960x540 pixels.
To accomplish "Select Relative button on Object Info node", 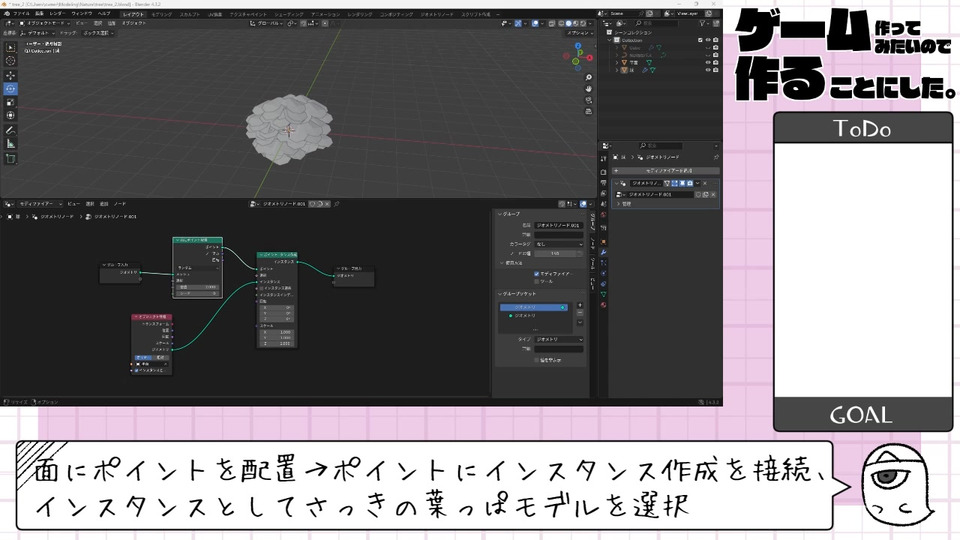I will tap(160, 358).
